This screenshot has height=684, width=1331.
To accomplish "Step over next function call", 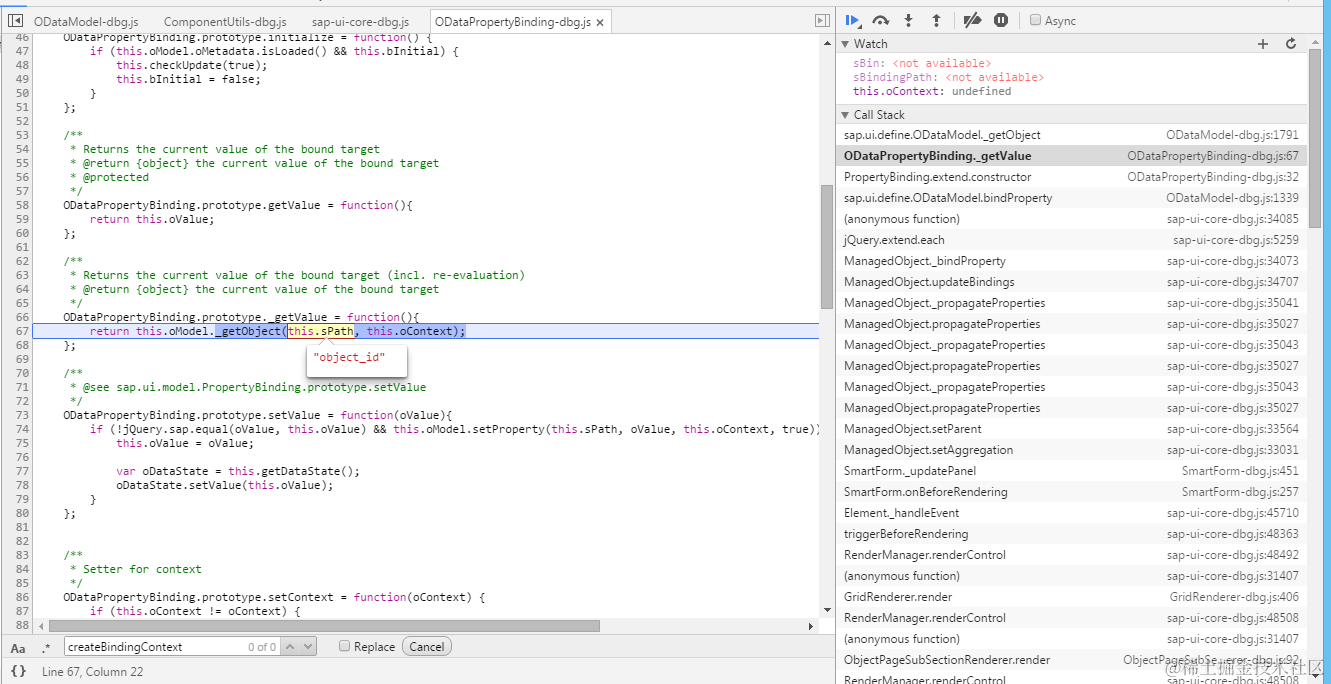I will click(881, 20).
